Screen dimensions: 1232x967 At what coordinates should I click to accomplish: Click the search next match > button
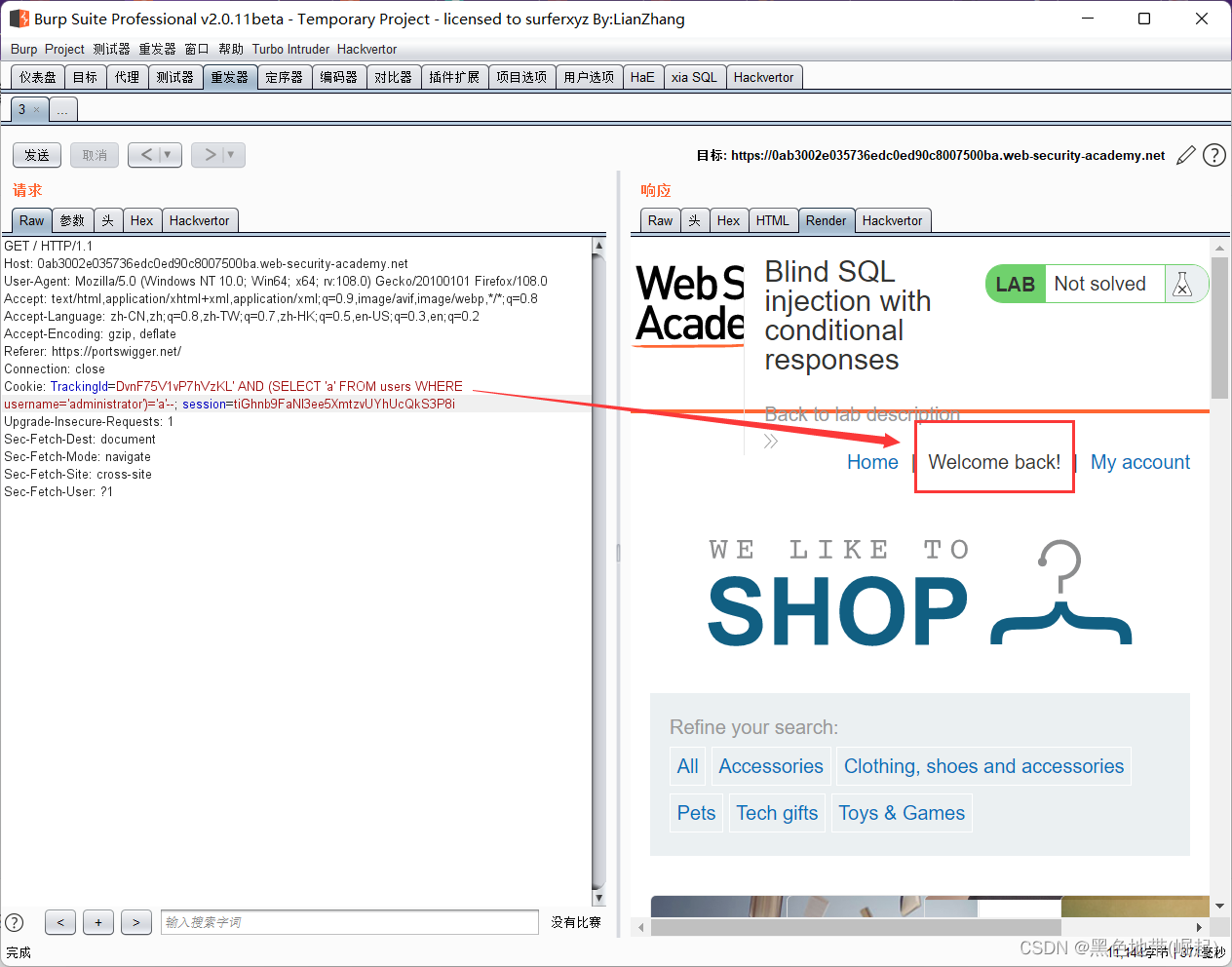pos(136,922)
